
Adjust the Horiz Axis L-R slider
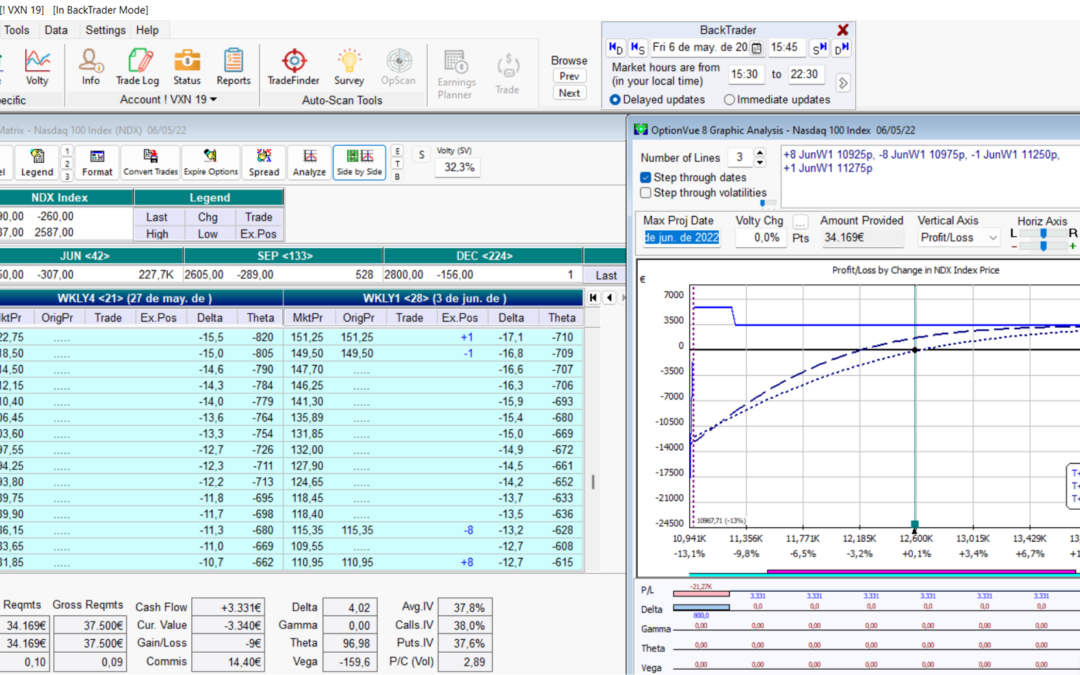(x=1043, y=233)
